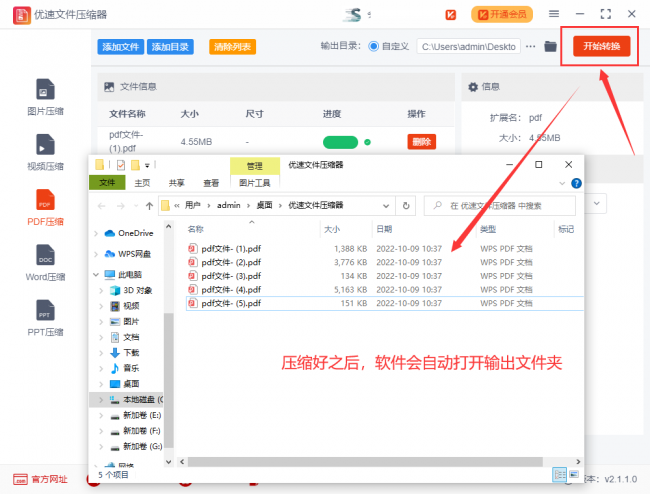Open the address bar history dropdown
The height and width of the screenshot is (494, 650).
pyautogui.click(x=386, y=206)
